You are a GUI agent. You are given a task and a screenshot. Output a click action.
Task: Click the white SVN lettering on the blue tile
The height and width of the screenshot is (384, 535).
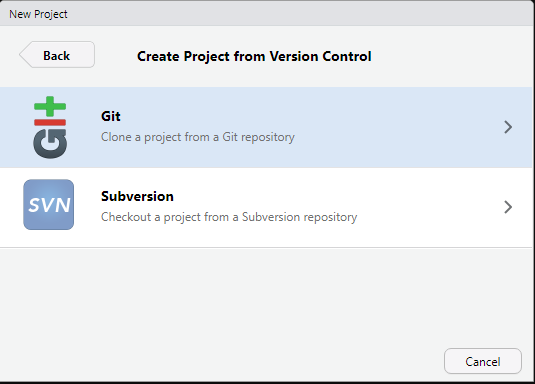[x=49, y=205]
